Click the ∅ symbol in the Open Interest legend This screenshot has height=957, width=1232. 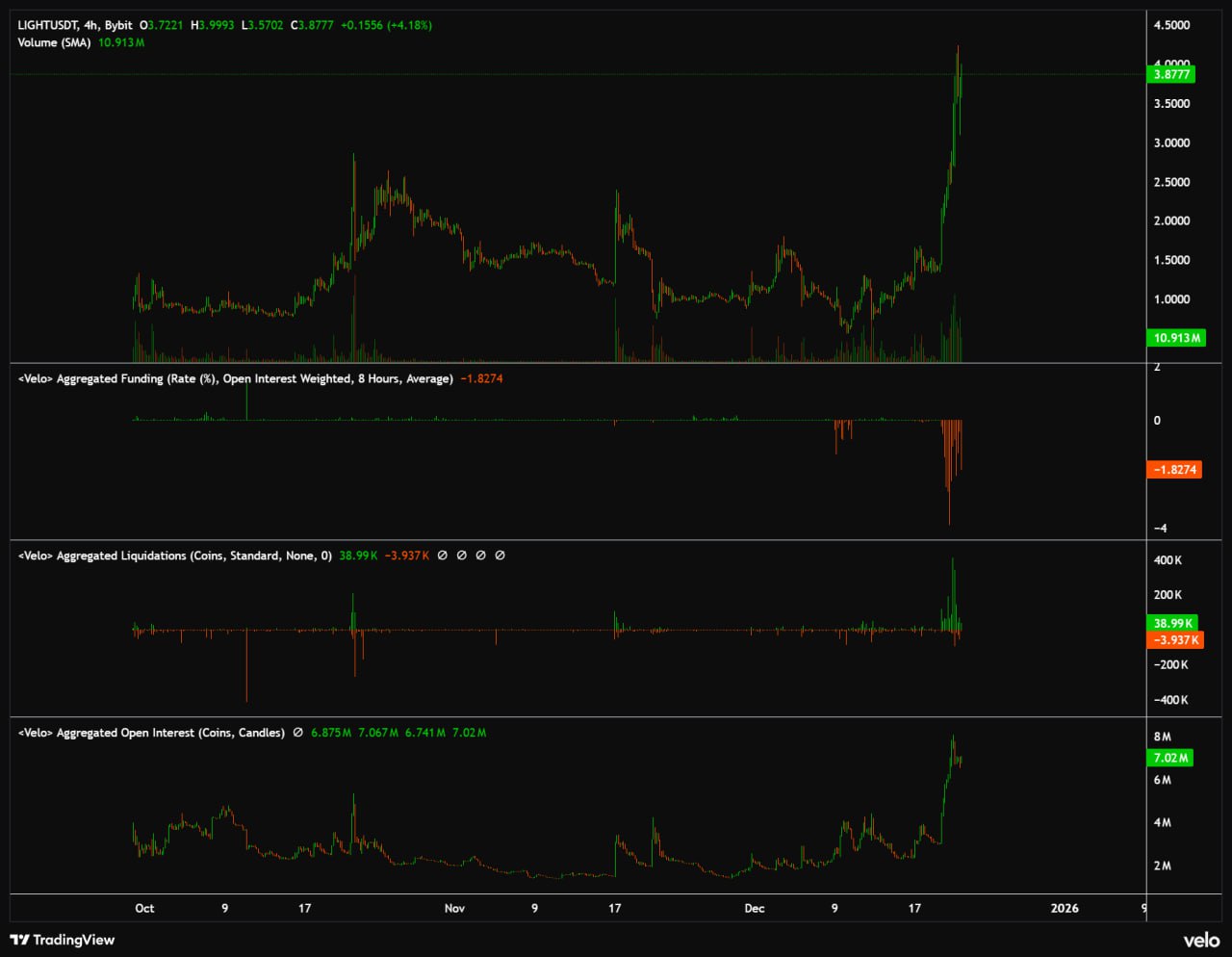pos(298,733)
